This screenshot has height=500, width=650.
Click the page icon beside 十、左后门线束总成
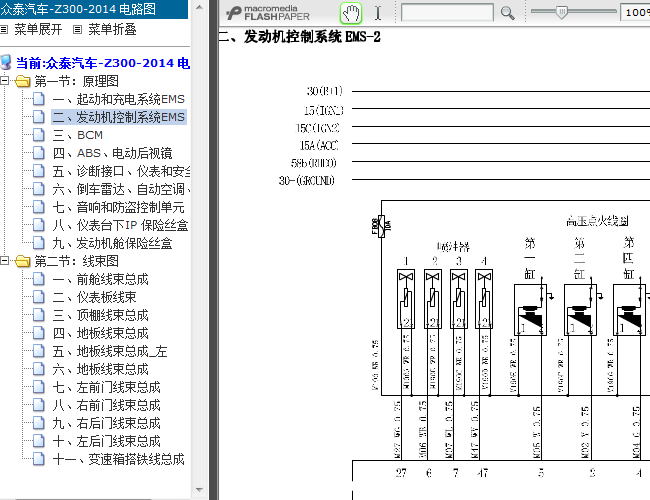pyautogui.click(x=39, y=442)
